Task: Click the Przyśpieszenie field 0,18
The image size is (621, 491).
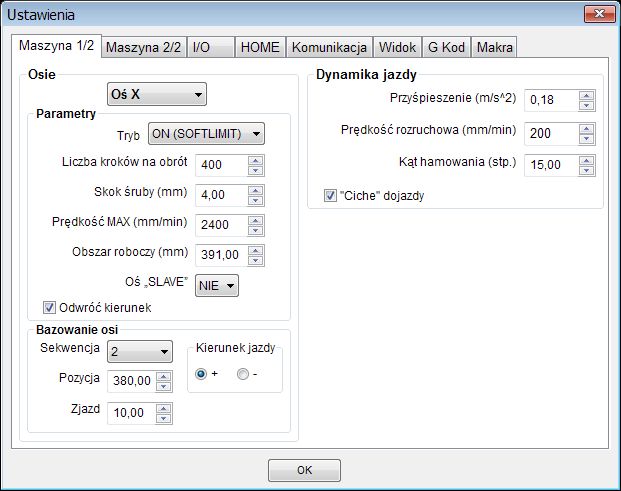Action: tap(552, 101)
